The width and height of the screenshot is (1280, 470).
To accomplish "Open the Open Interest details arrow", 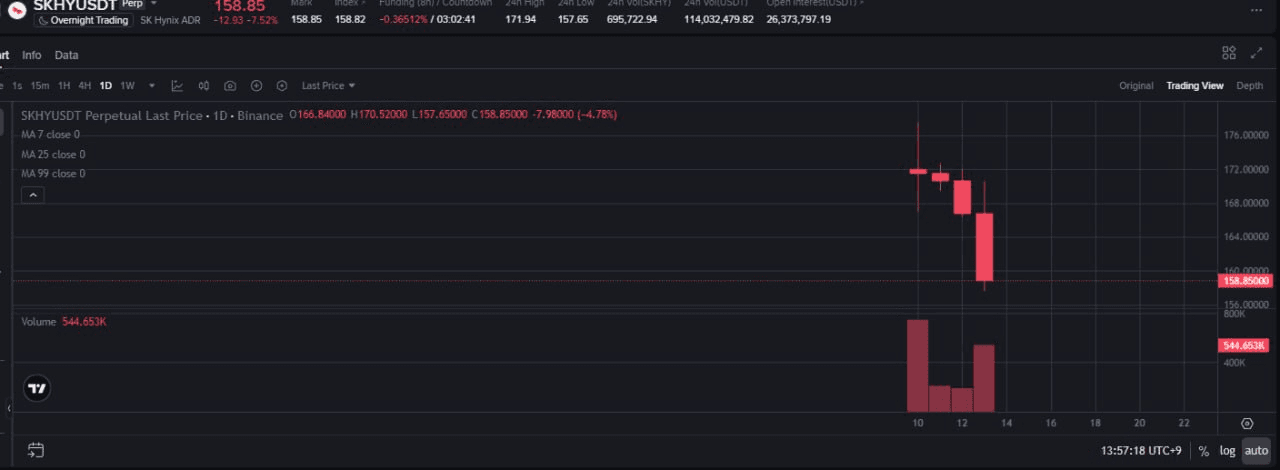I will [862, 3].
